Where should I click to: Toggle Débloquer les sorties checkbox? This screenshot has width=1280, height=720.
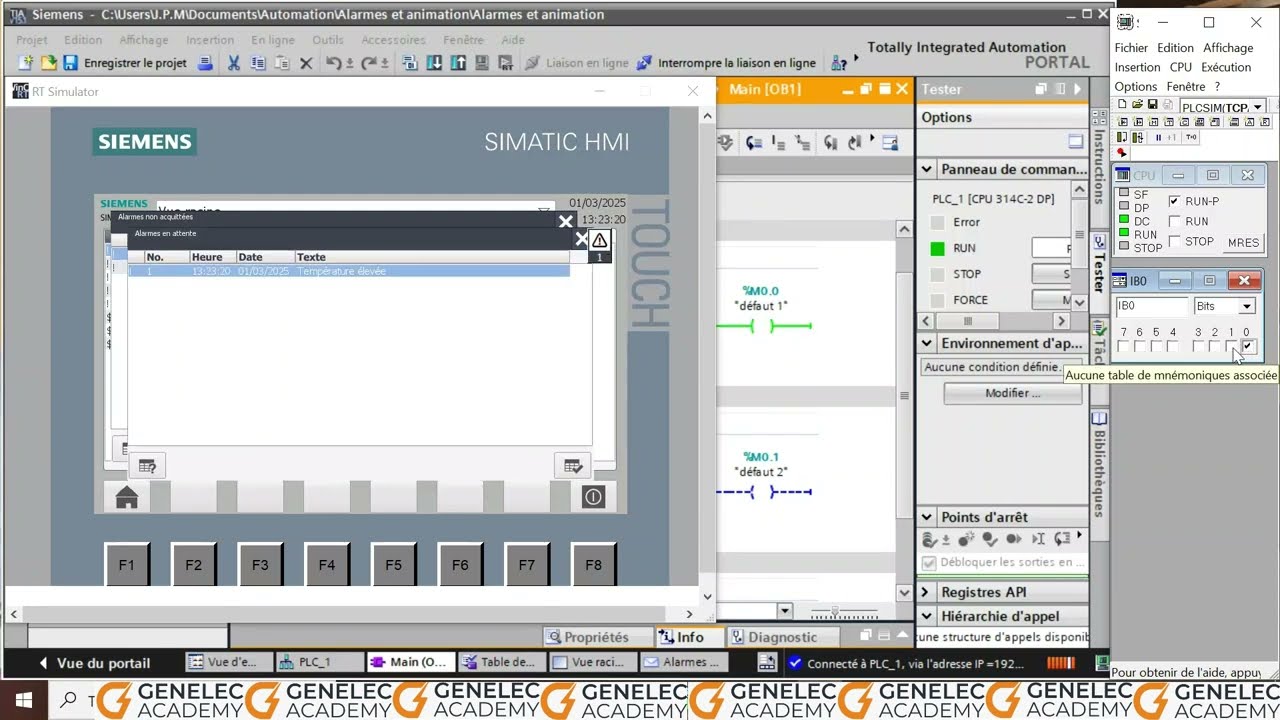pyautogui.click(x=929, y=562)
